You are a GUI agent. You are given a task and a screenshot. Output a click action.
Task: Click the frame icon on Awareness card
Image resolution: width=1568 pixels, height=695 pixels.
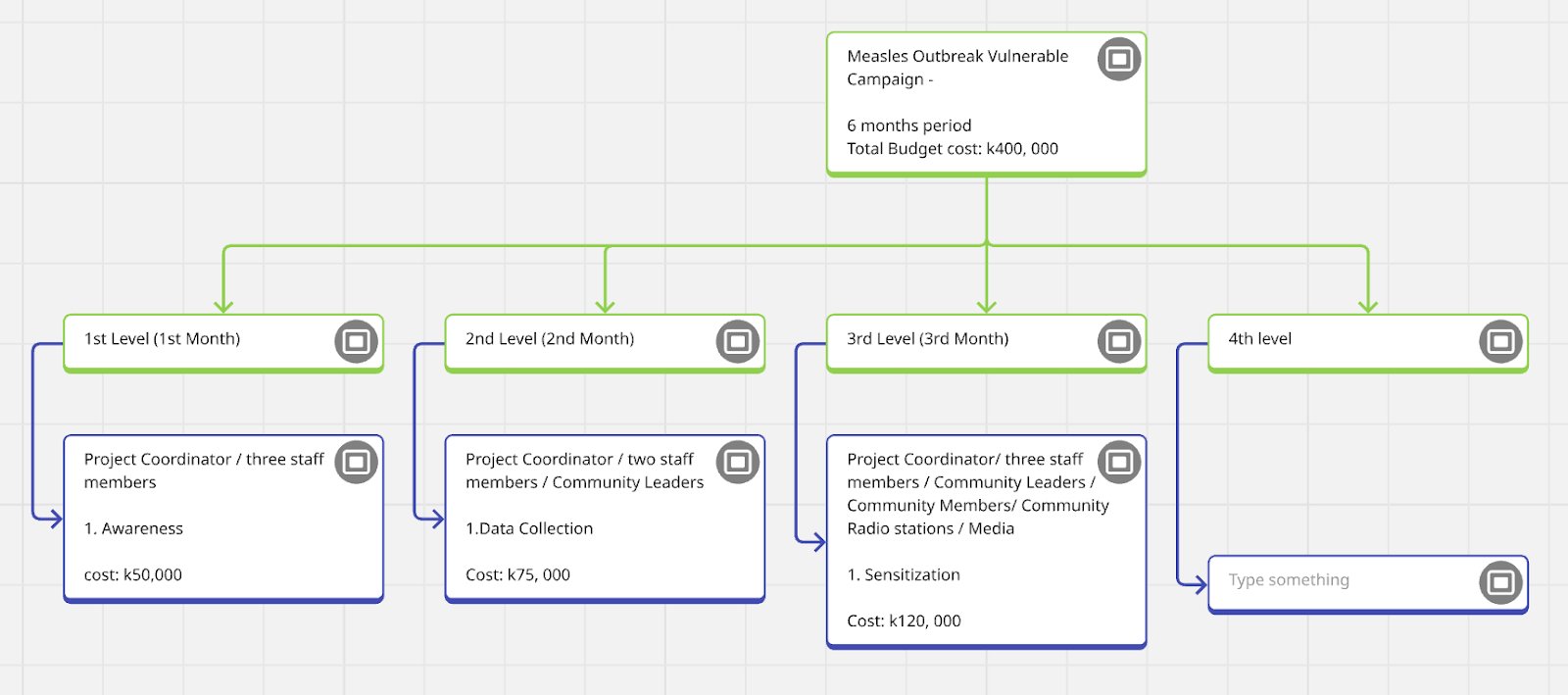[357, 463]
